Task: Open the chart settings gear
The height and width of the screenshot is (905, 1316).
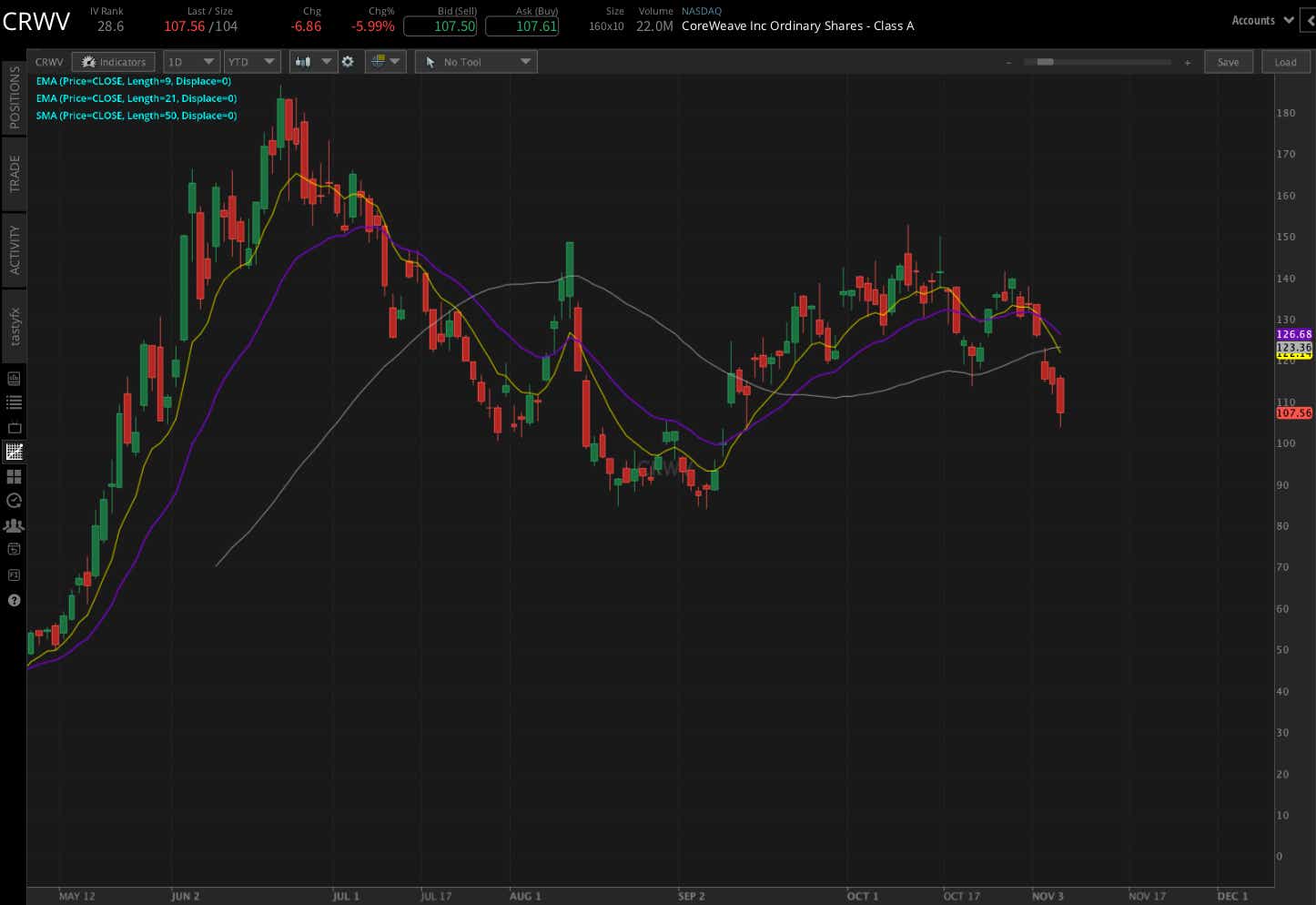Action: pos(349,61)
